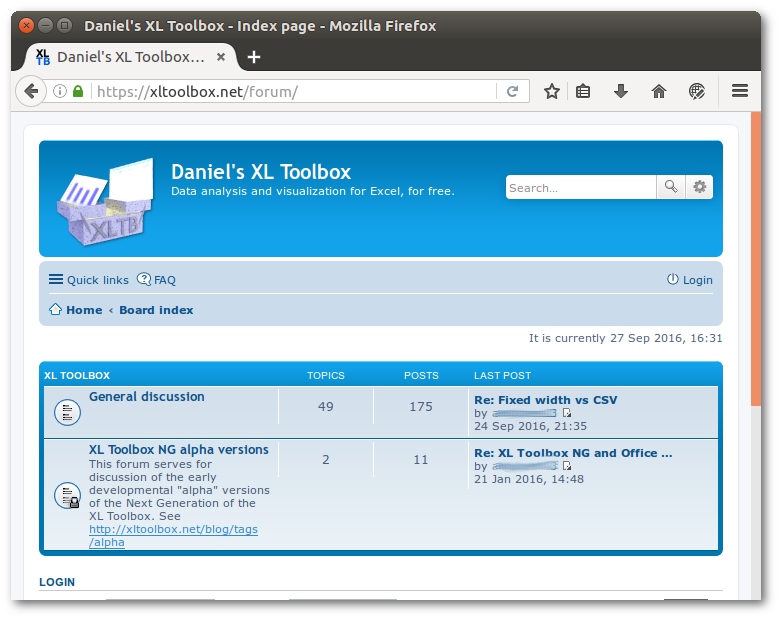
Task: Show site information via the info icon
Action: coord(60,91)
